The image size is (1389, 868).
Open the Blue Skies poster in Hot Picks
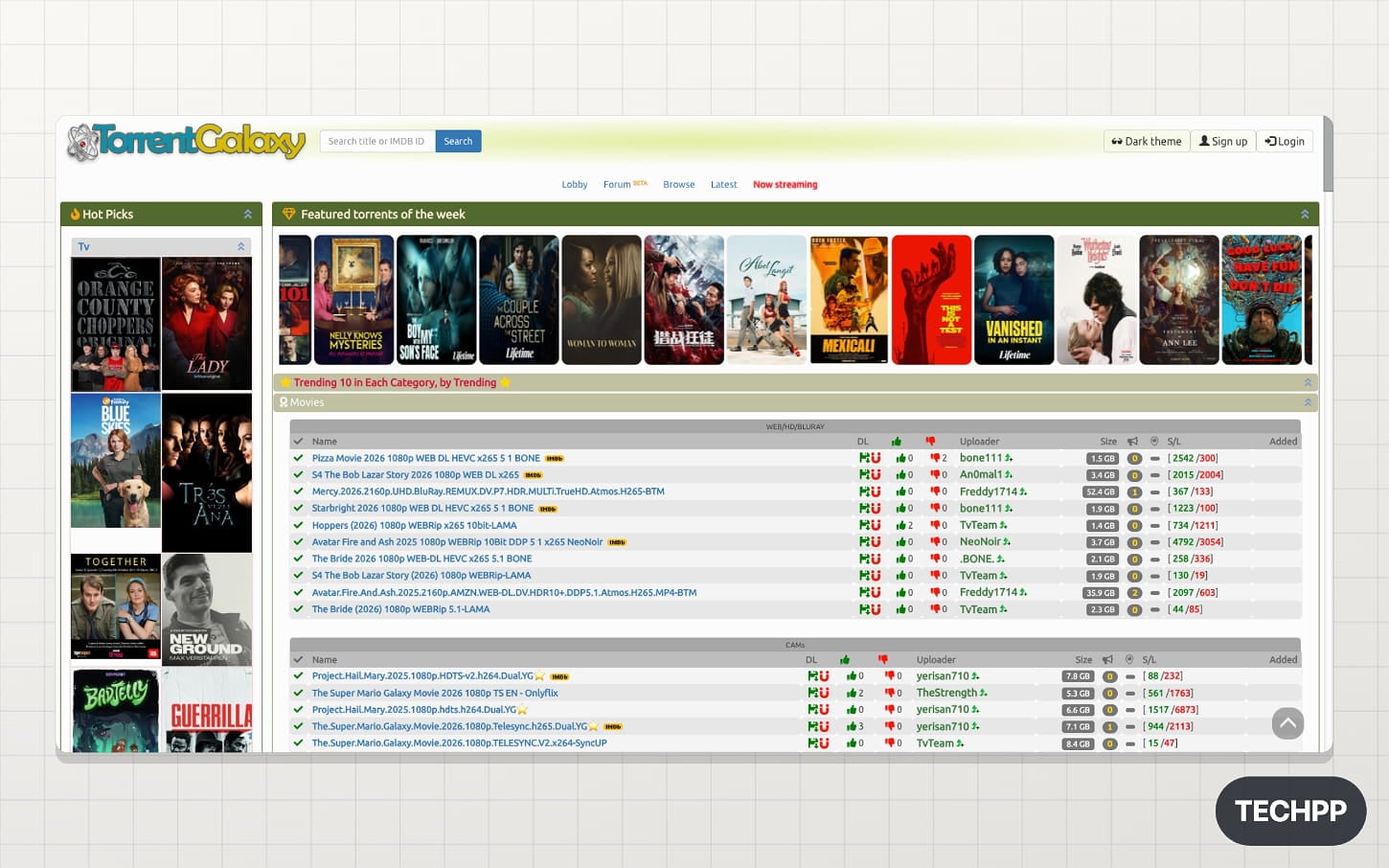pyautogui.click(x=116, y=461)
